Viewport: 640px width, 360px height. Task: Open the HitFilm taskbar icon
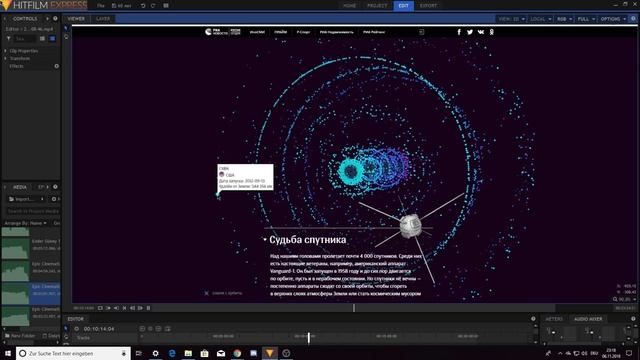(270, 353)
